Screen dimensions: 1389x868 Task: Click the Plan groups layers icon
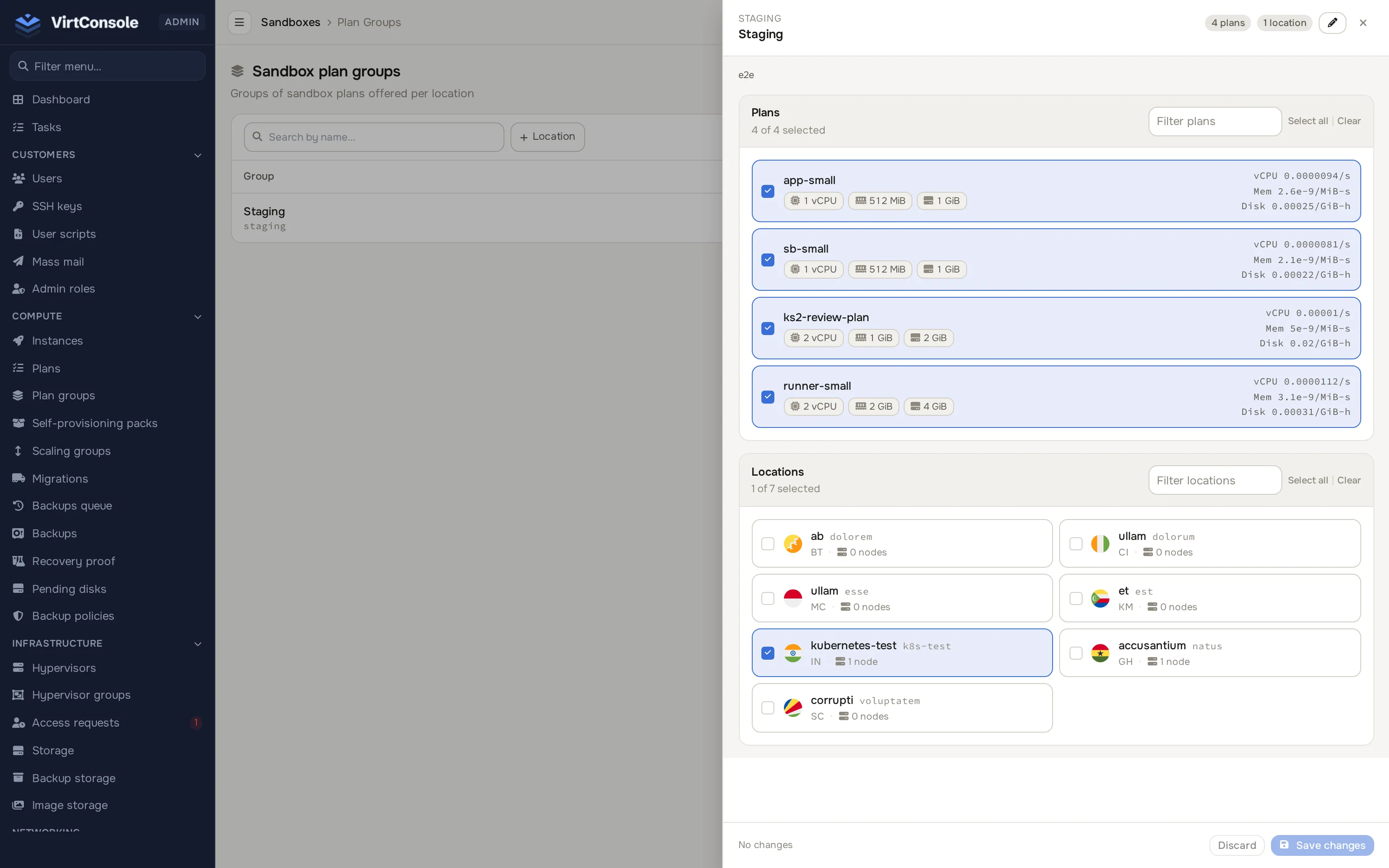click(x=18, y=395)
